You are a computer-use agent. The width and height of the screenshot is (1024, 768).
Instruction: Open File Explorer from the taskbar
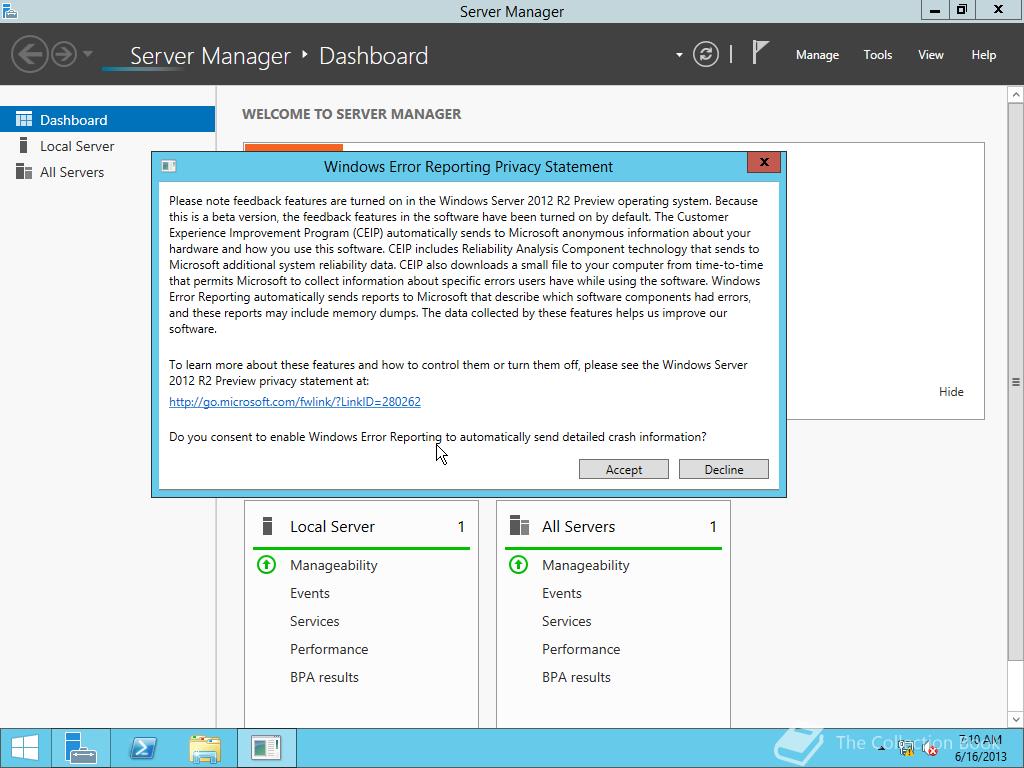tap(205, 748)
